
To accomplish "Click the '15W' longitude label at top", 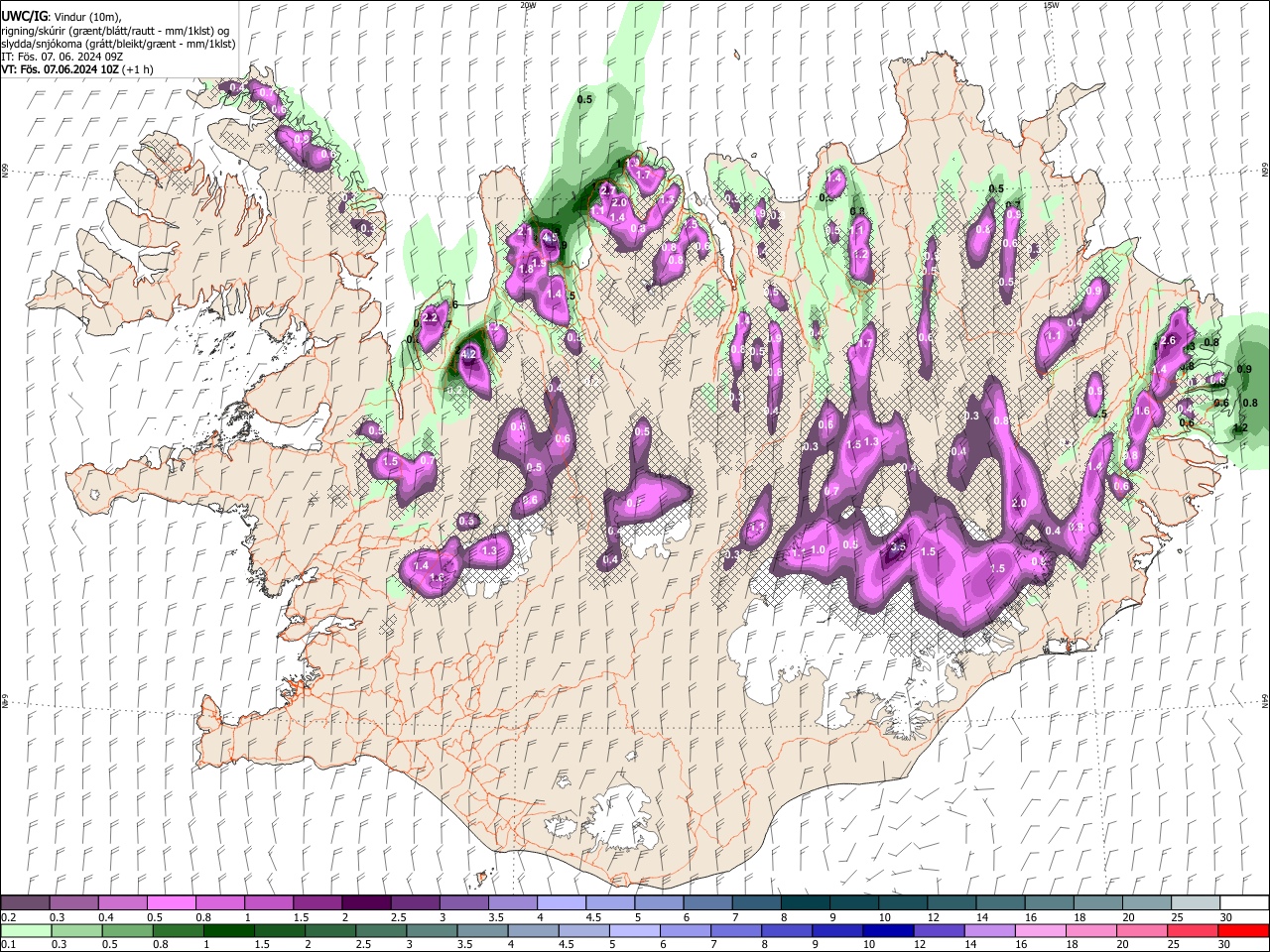I will coord(1051,5).
